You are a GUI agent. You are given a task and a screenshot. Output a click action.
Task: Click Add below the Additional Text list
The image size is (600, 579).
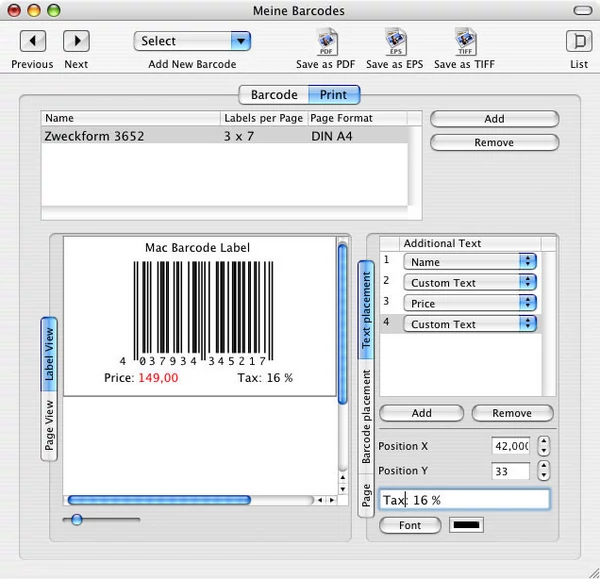tap(421, 413)
